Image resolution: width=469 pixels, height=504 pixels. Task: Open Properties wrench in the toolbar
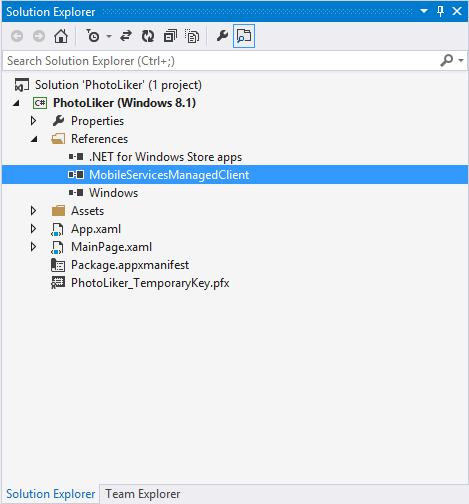click(x=222, y=36)
